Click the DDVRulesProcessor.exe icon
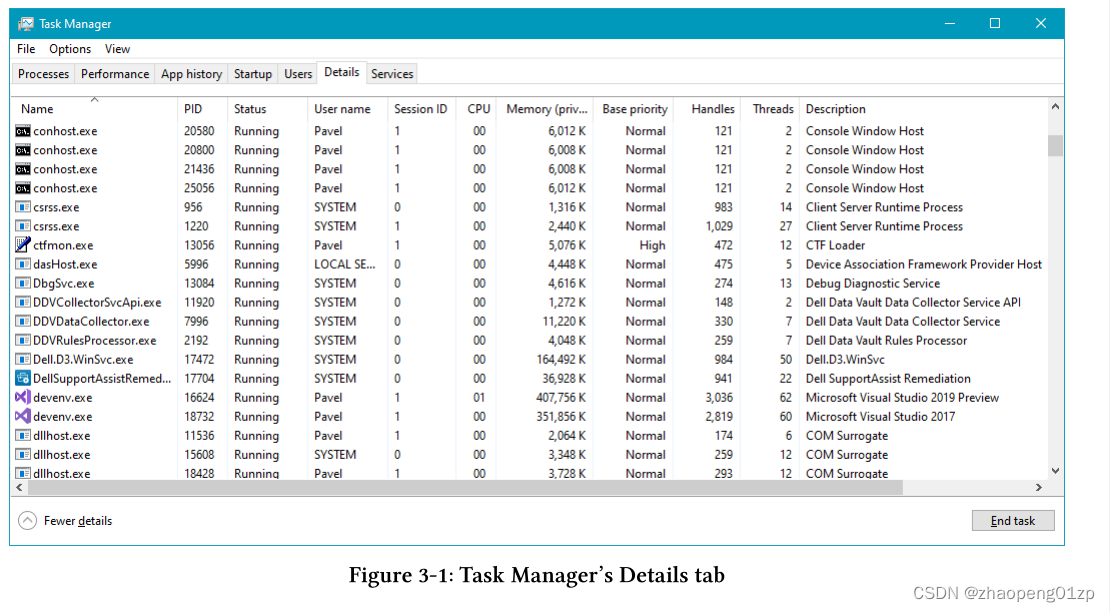 [23, 341]
